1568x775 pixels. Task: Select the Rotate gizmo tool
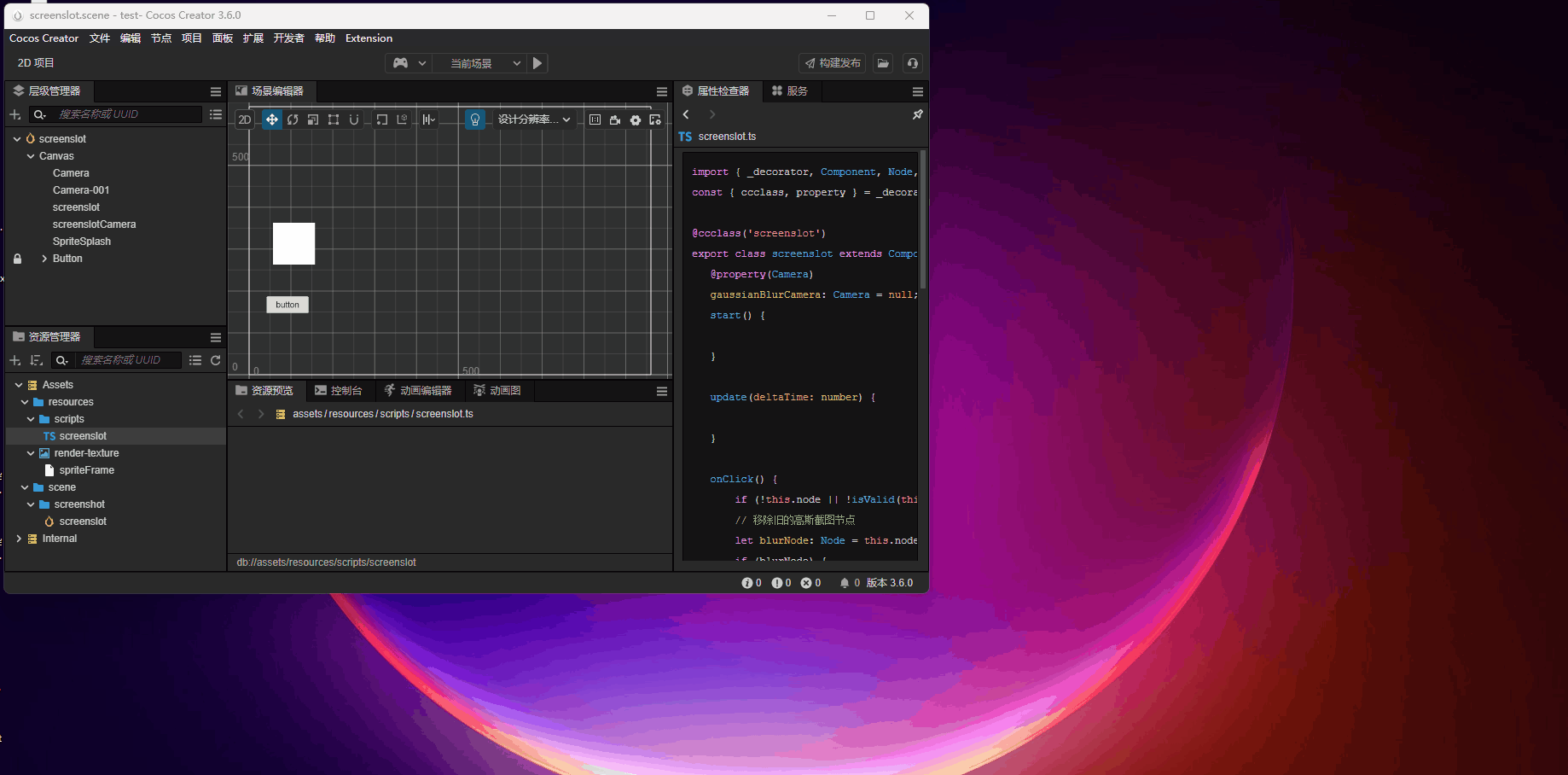293,119
